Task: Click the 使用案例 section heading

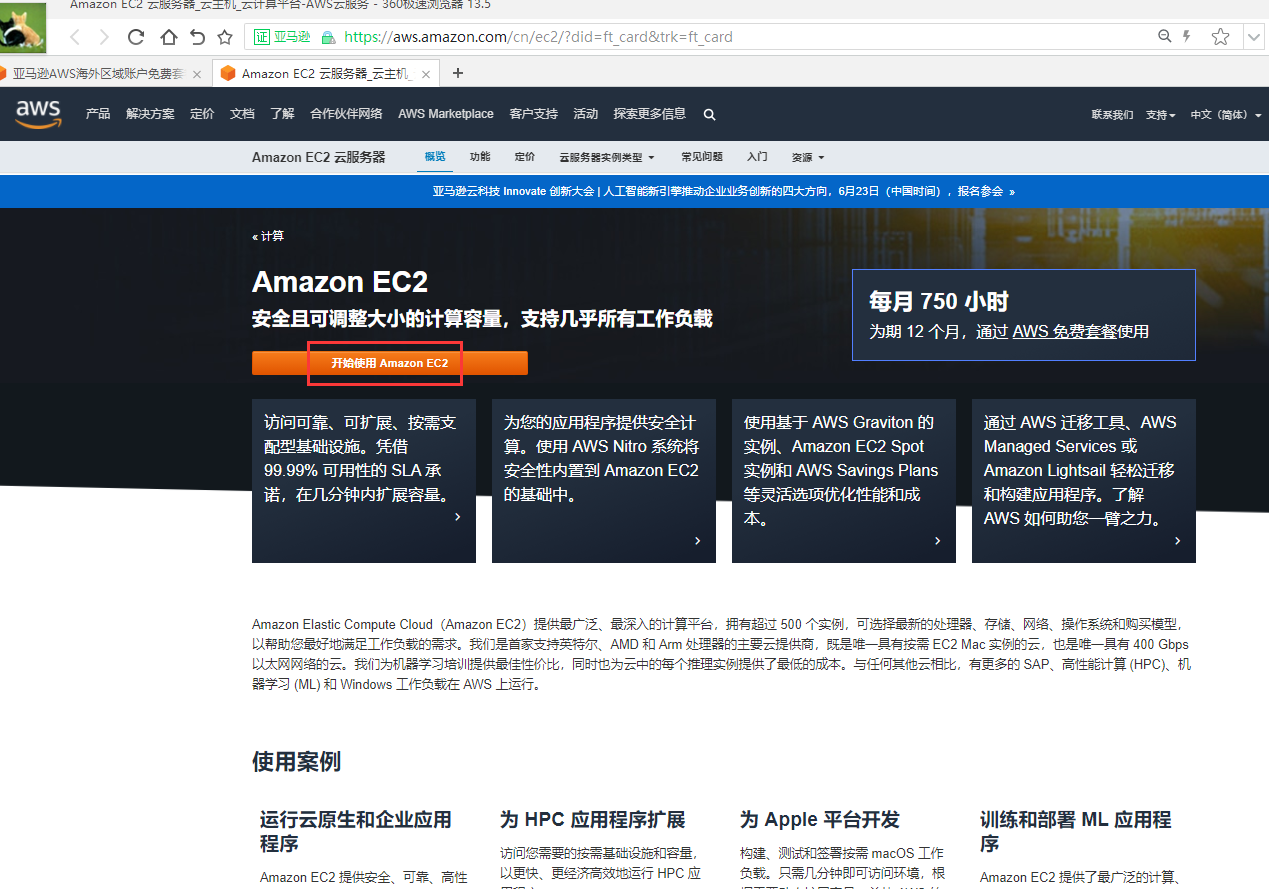Action: 296,762
